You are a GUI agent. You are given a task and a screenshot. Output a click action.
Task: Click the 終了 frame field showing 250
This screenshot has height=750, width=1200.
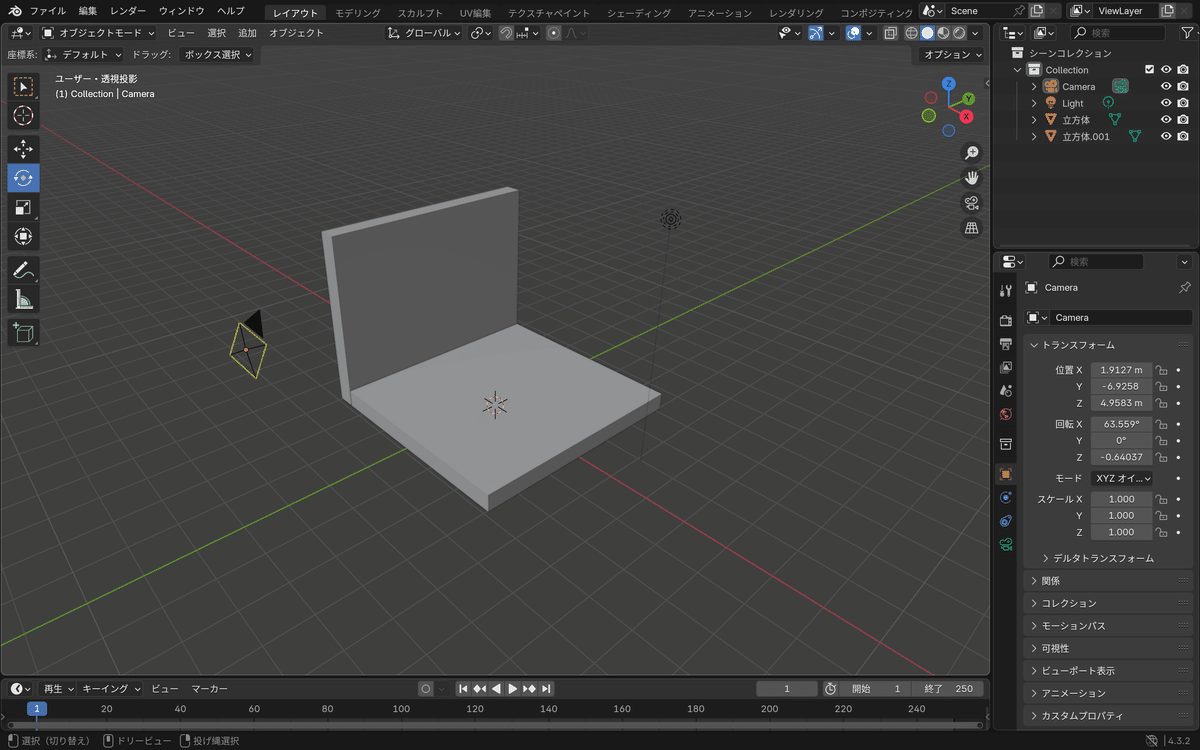(949, 689)
